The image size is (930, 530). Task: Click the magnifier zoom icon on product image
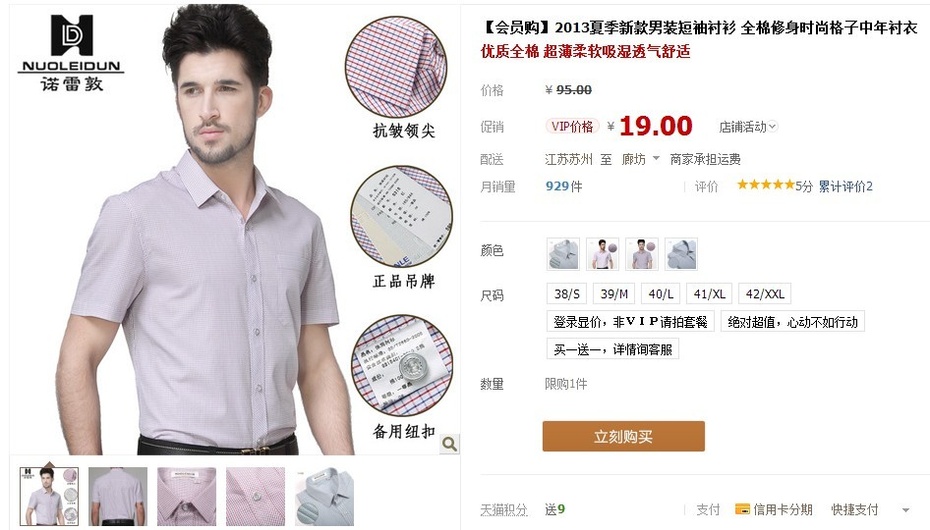coord(450,444)
